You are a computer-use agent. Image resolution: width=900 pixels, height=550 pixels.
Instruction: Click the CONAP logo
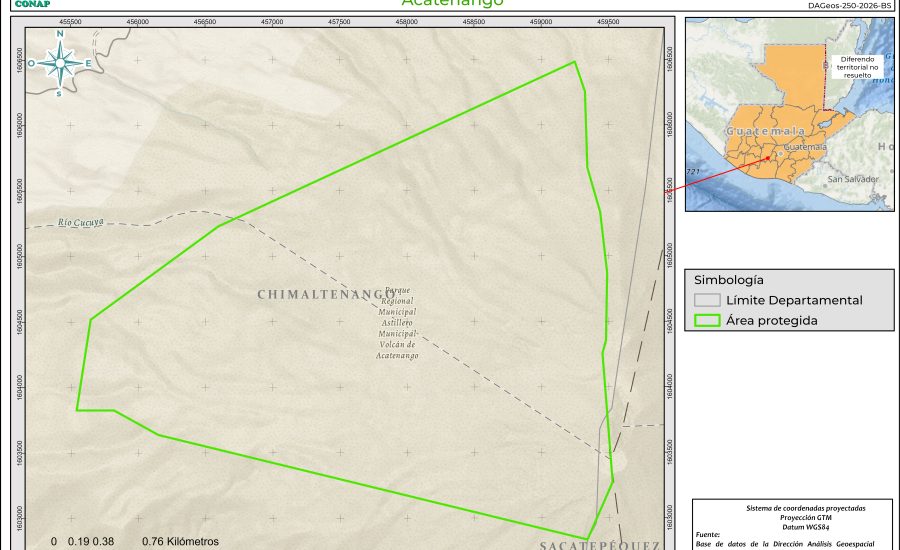pyautogui.click(x=33, y=4)
